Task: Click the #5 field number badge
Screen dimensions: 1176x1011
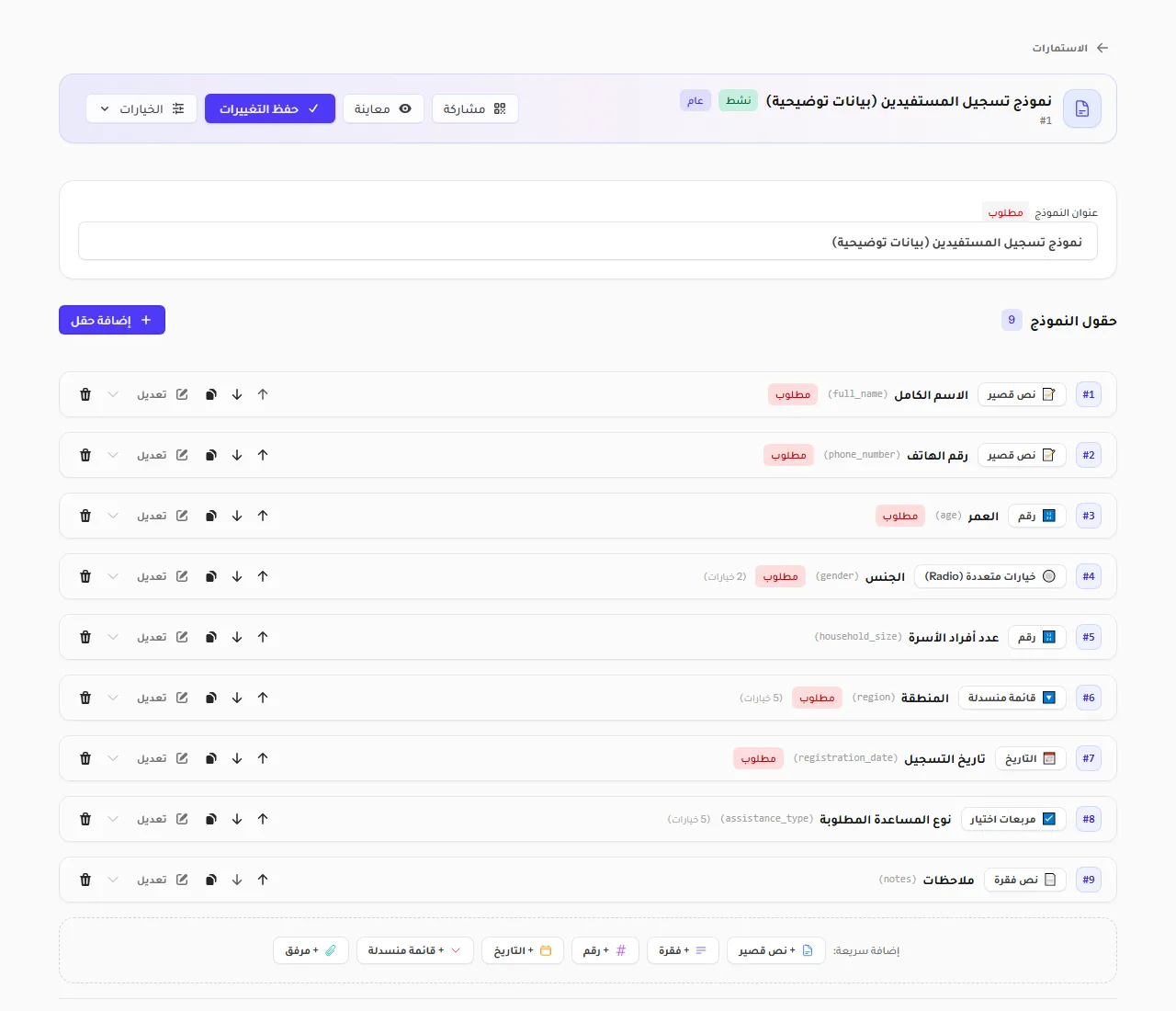Action: (1089, 637)
